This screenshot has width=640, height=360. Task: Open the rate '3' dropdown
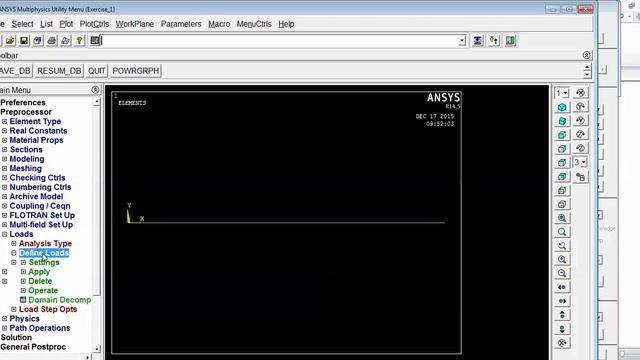coord(580,162)
